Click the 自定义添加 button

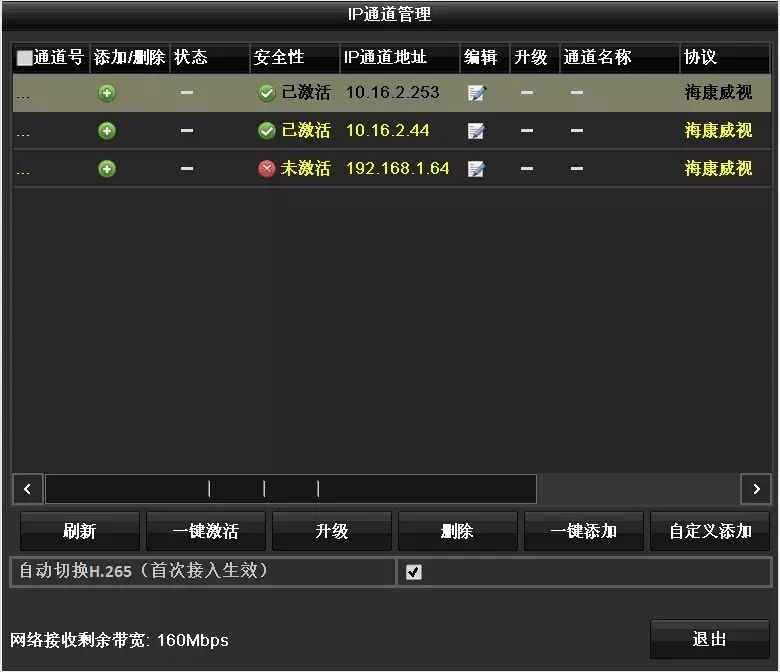(710, 531)
